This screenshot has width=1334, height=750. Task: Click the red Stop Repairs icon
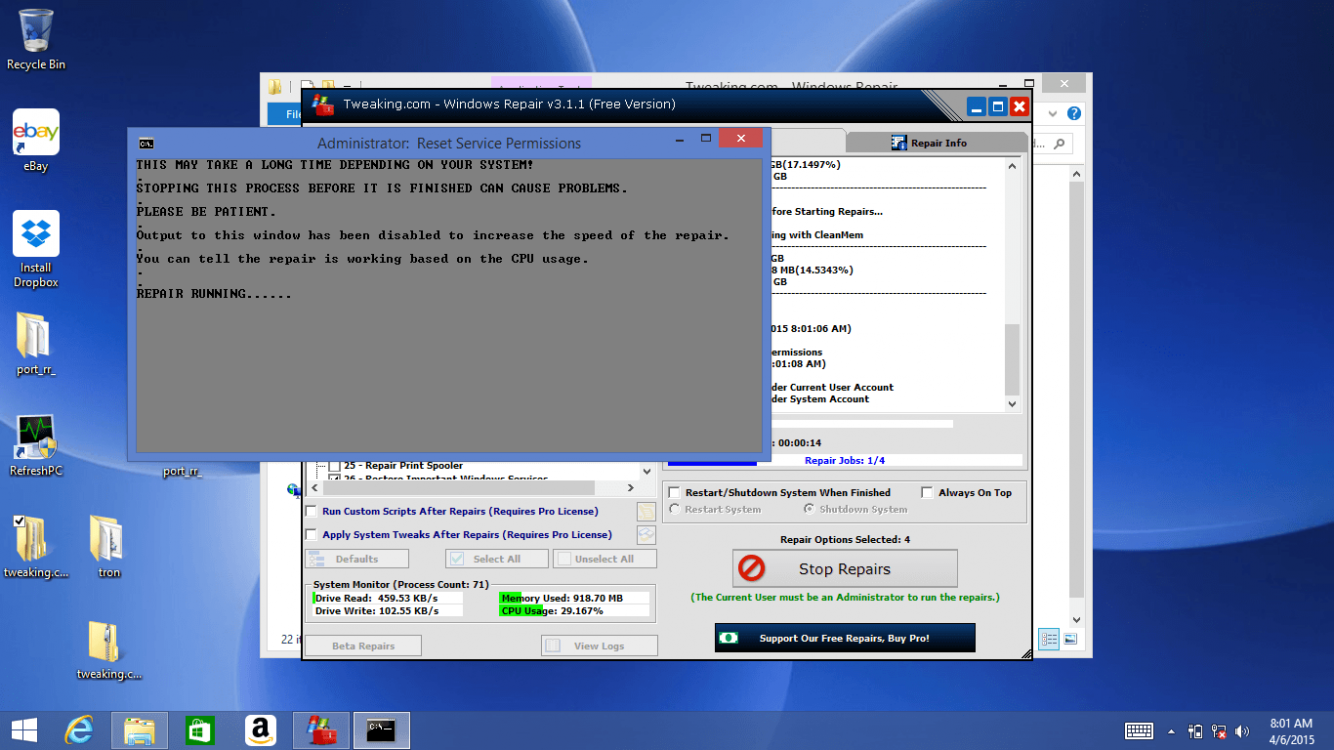click(x=751, y=569)
